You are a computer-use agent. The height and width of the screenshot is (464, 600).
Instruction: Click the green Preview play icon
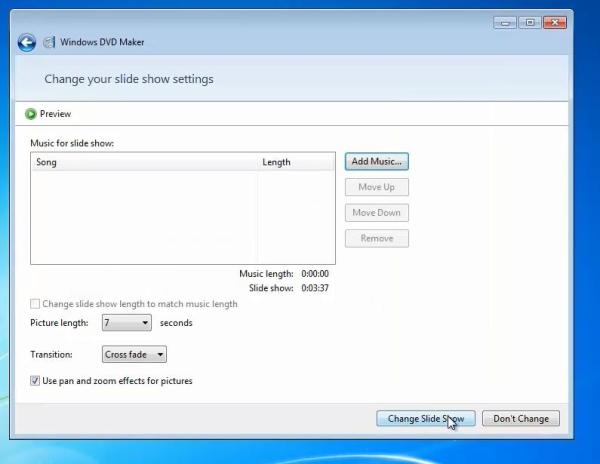31,114
